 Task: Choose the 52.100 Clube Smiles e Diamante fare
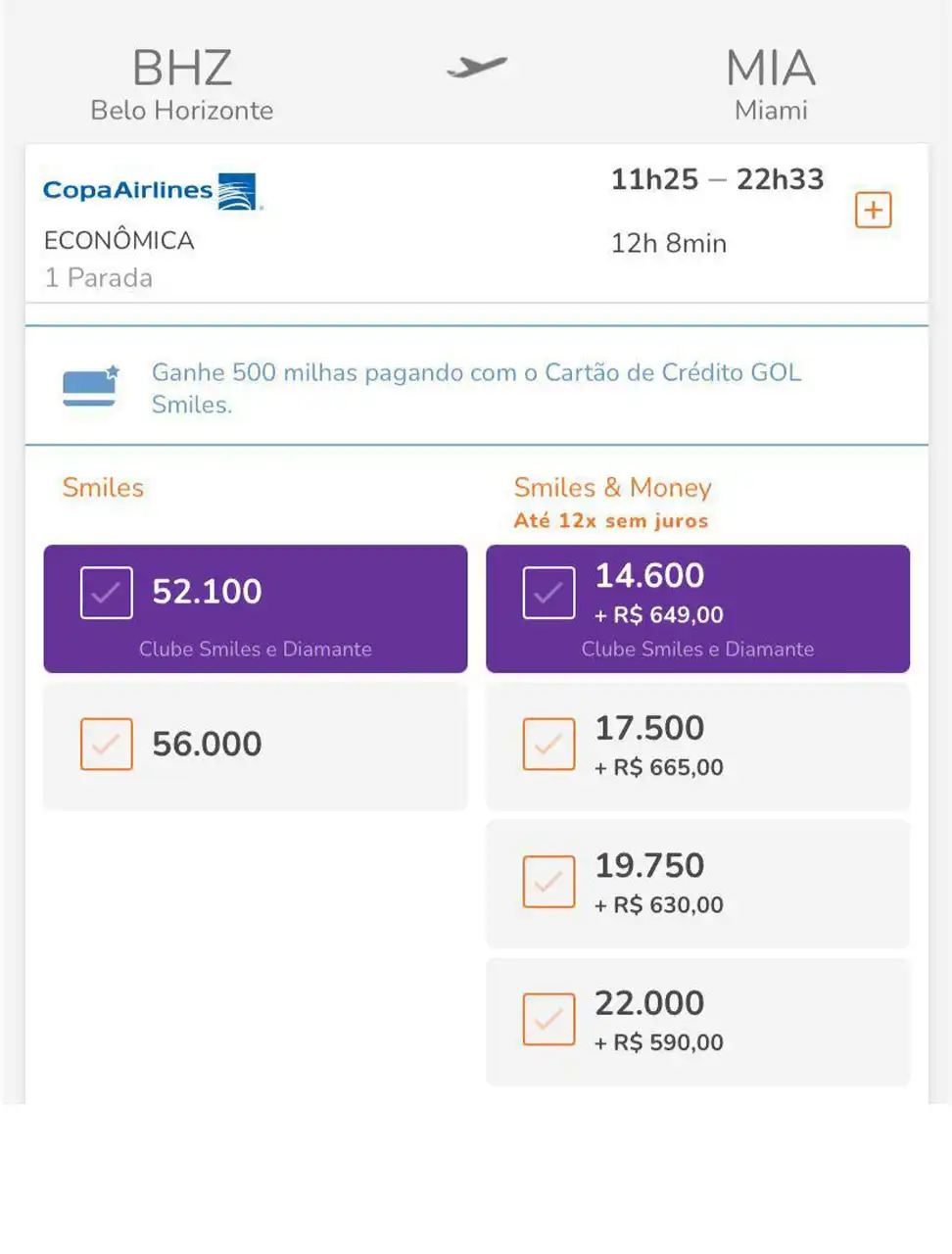point(256,608)
